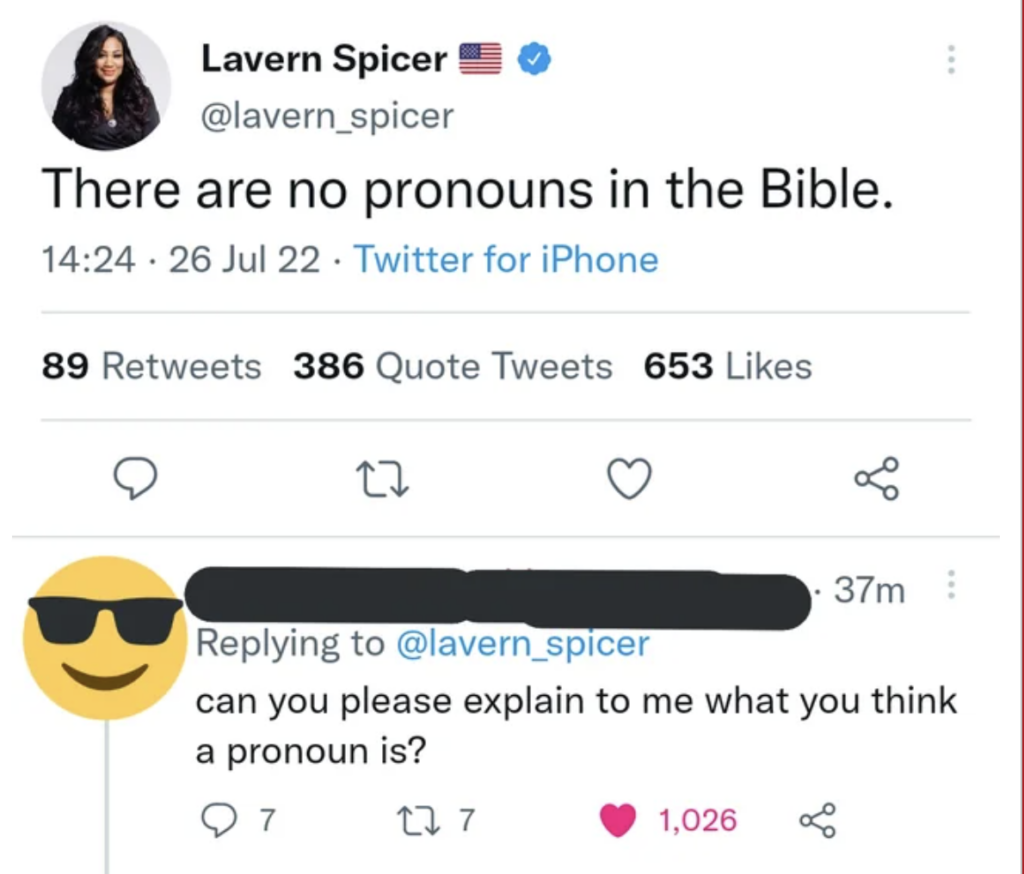Image resolution: width=1024 pixels, height=874 pixels.
Task: Click the blue verified badge icon
Action: point(533,61)
